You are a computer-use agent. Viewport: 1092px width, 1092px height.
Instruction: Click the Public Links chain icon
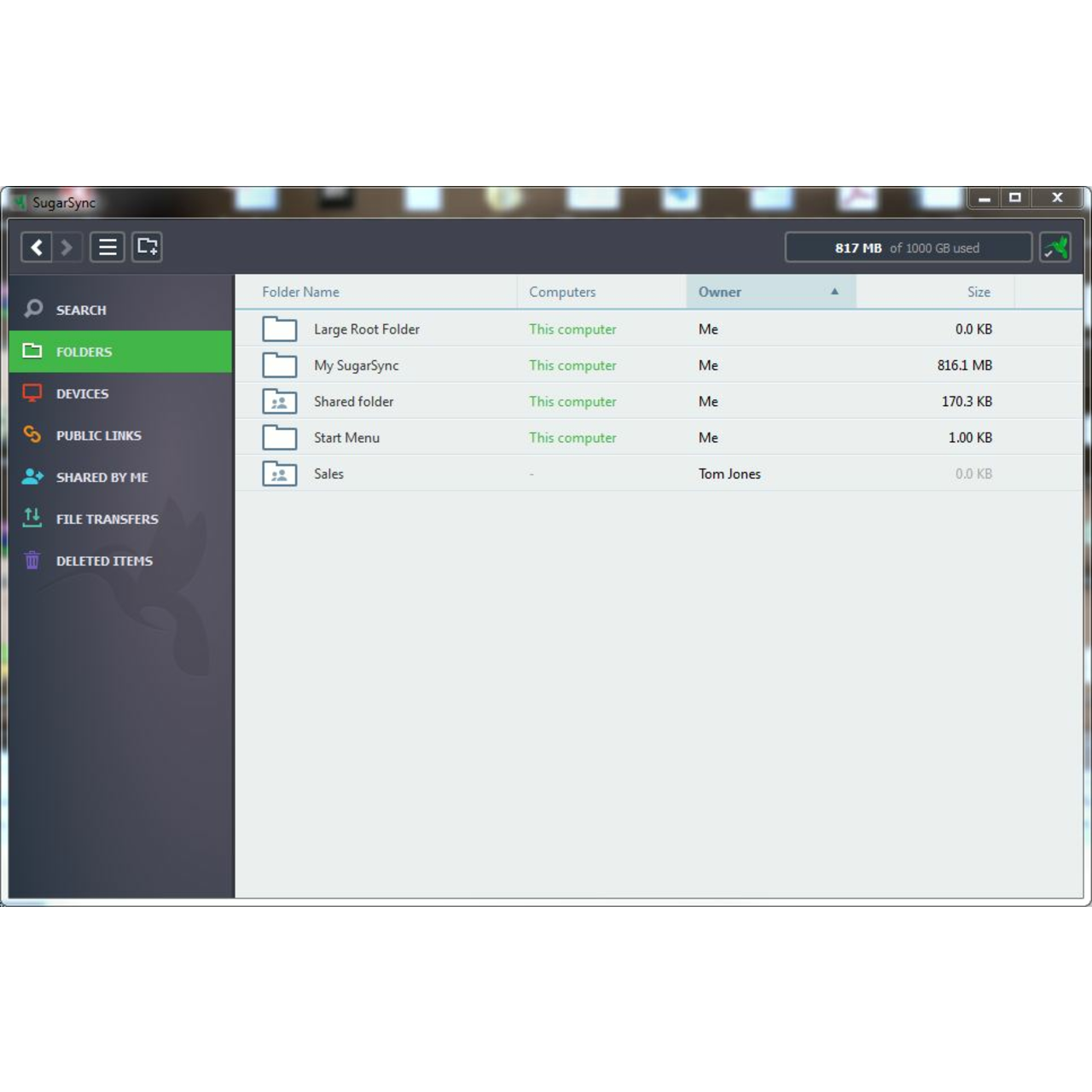(32, 434)
